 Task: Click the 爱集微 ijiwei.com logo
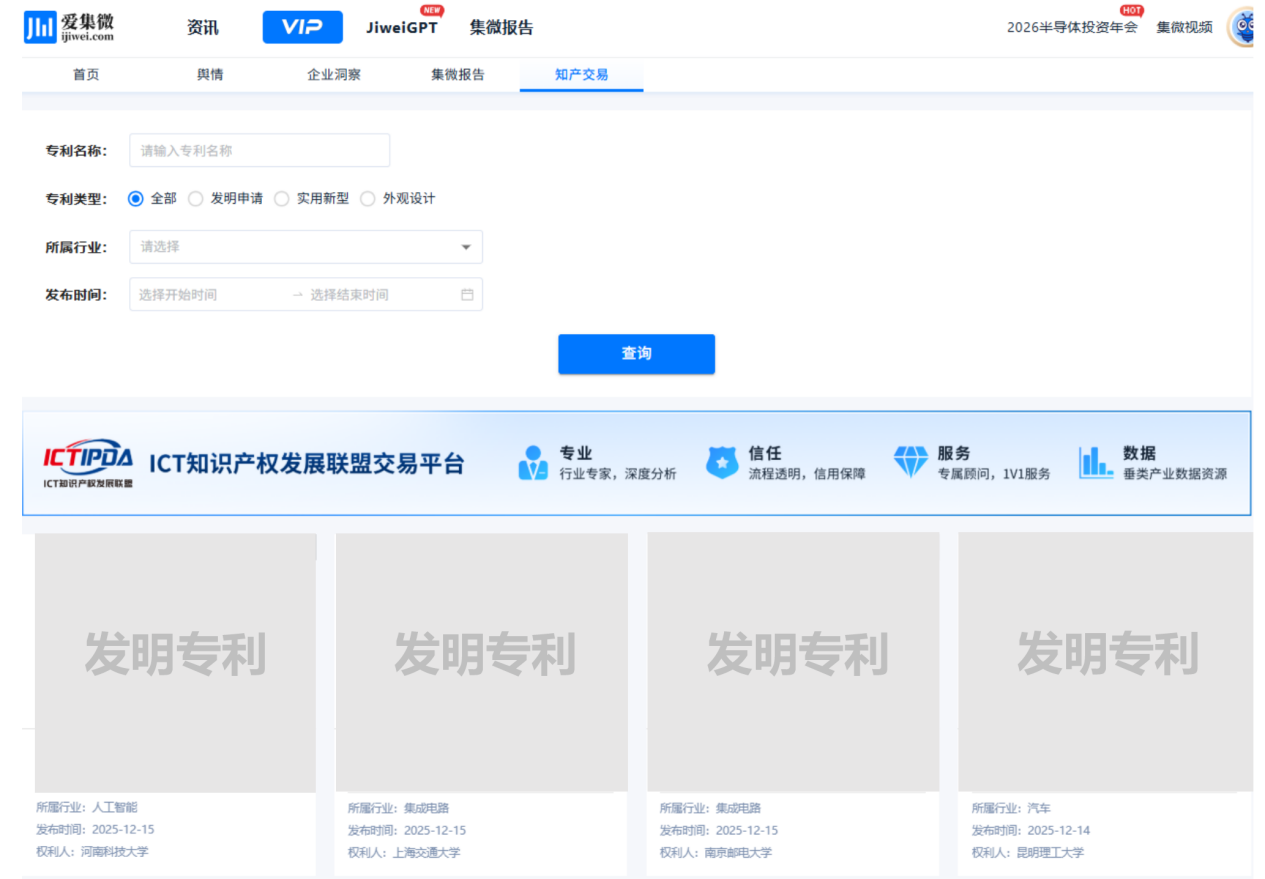pos(69,27)
